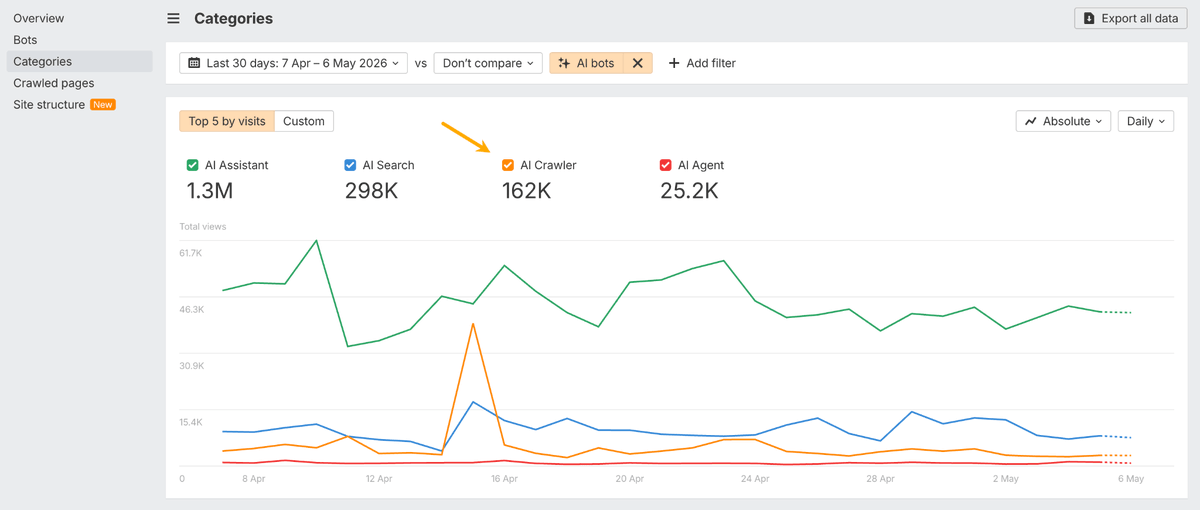Image resolution: width=1200 pixels, height=510 pixels.
Task: Go to Overview in the sidebar
Action: 39,18
